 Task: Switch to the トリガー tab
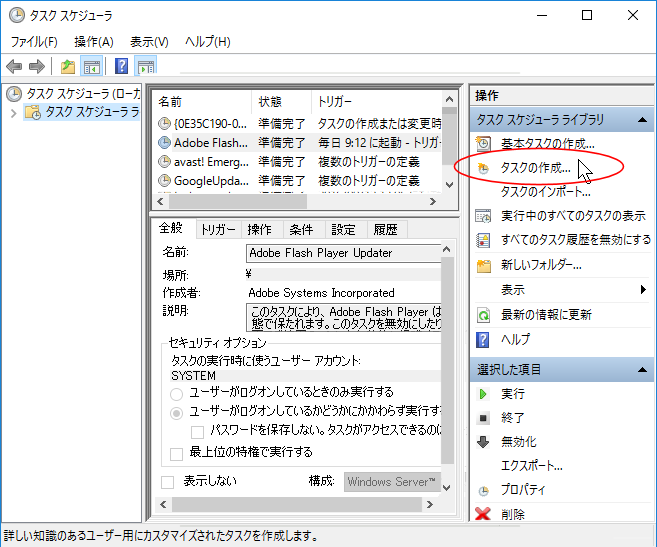218,229
